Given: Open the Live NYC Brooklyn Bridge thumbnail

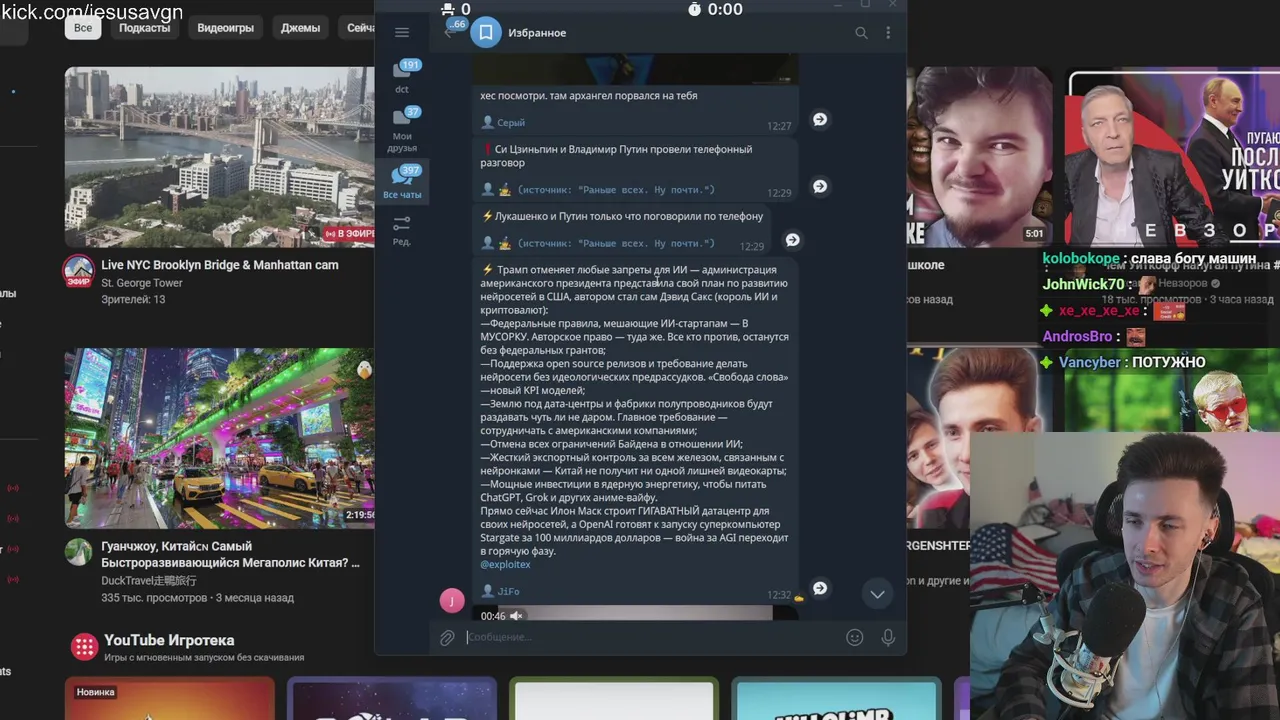Looking at the screenshot, I should click(x=220, y=157).
